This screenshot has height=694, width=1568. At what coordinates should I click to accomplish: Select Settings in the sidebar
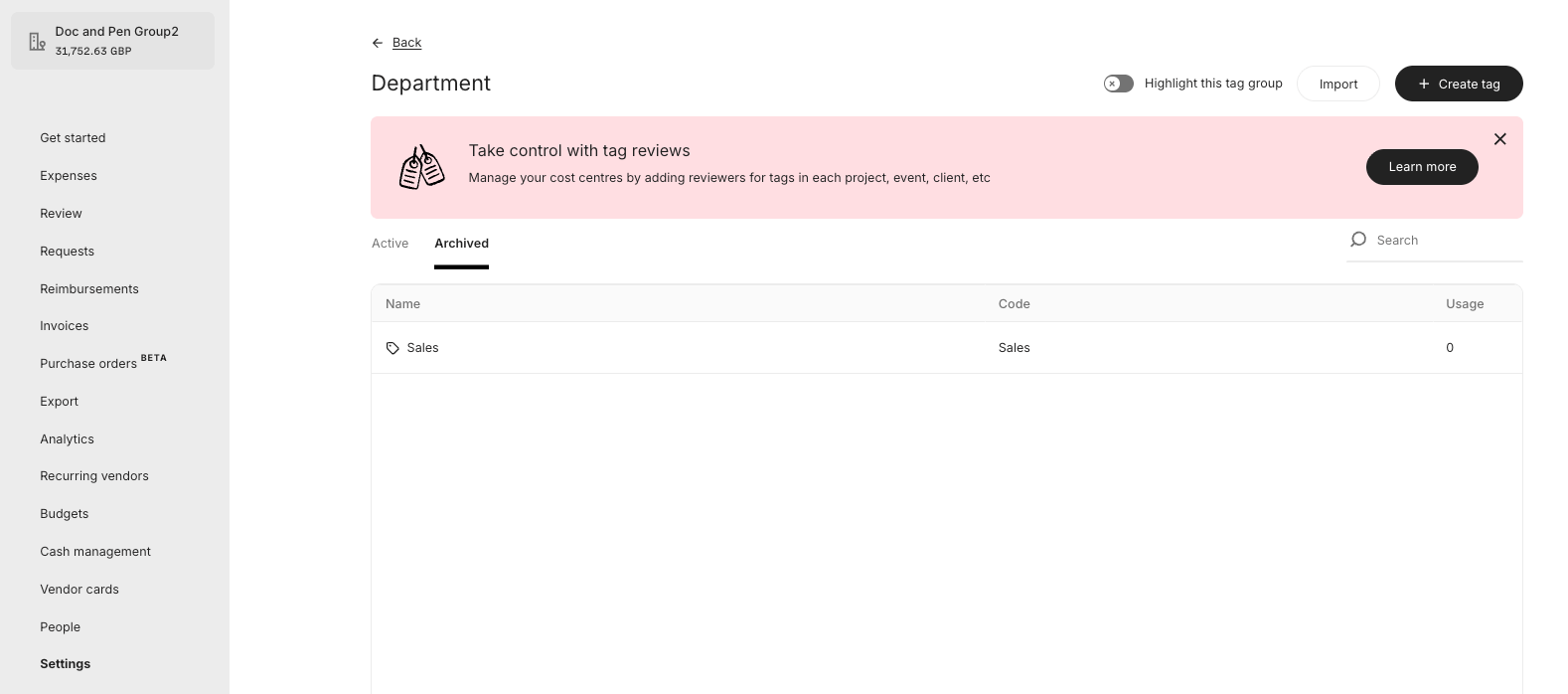coord(65,664)
